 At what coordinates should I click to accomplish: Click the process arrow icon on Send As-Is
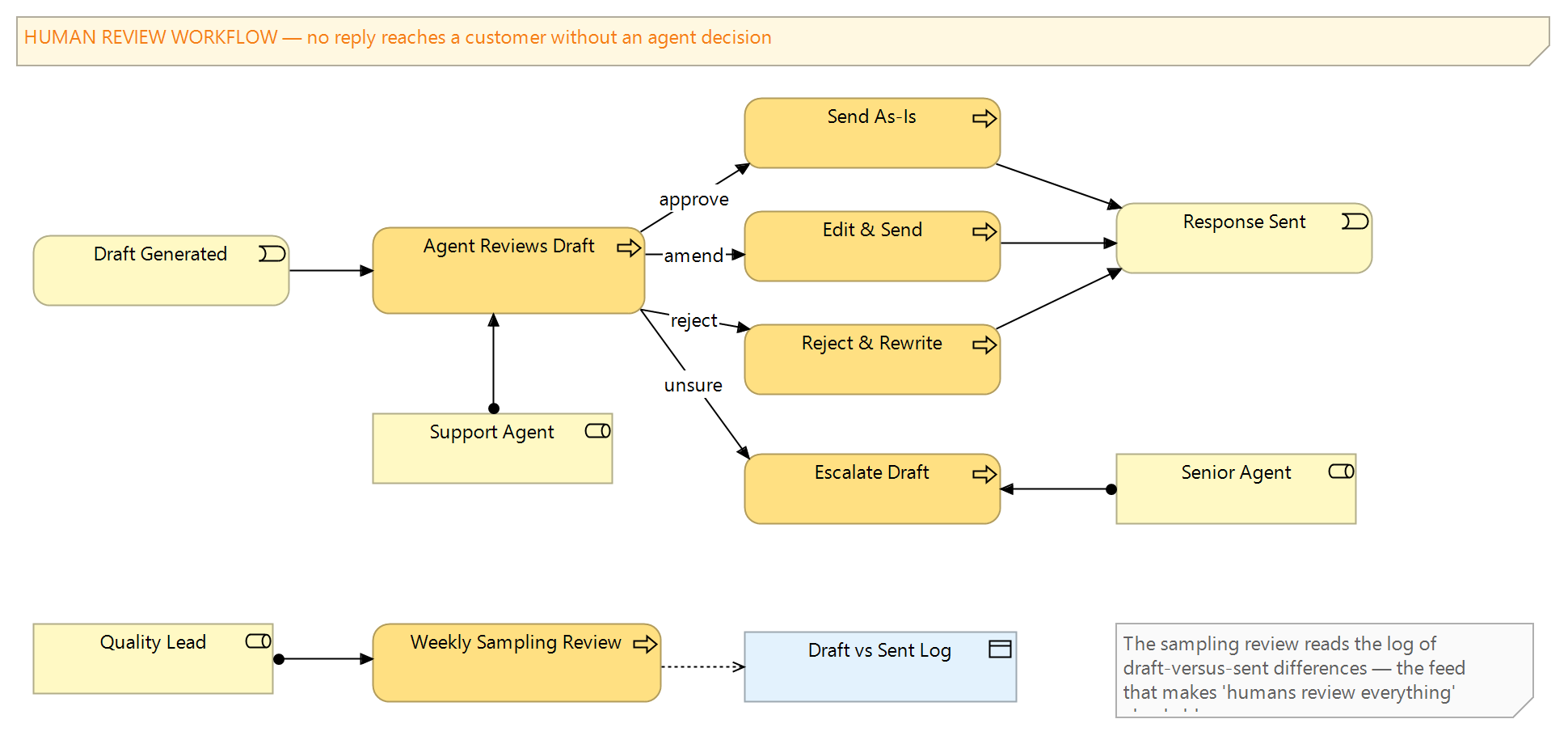984,119
